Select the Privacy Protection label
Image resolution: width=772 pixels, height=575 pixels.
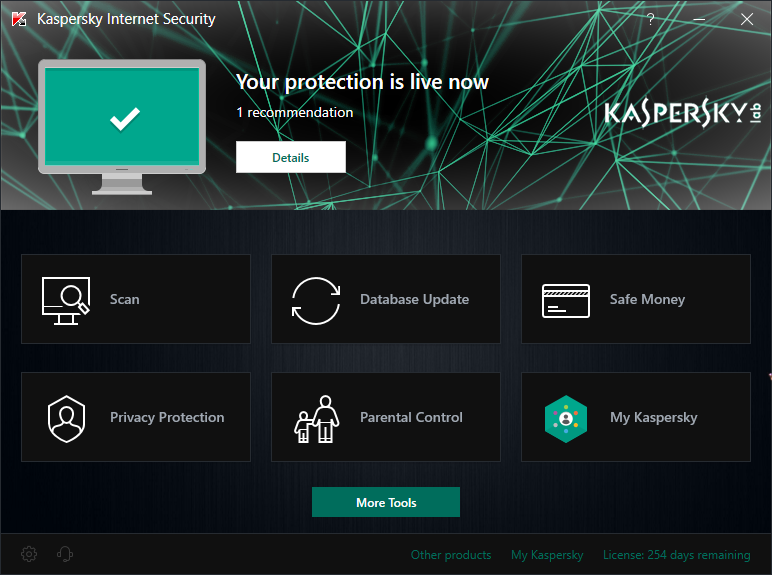click(167, 417)
